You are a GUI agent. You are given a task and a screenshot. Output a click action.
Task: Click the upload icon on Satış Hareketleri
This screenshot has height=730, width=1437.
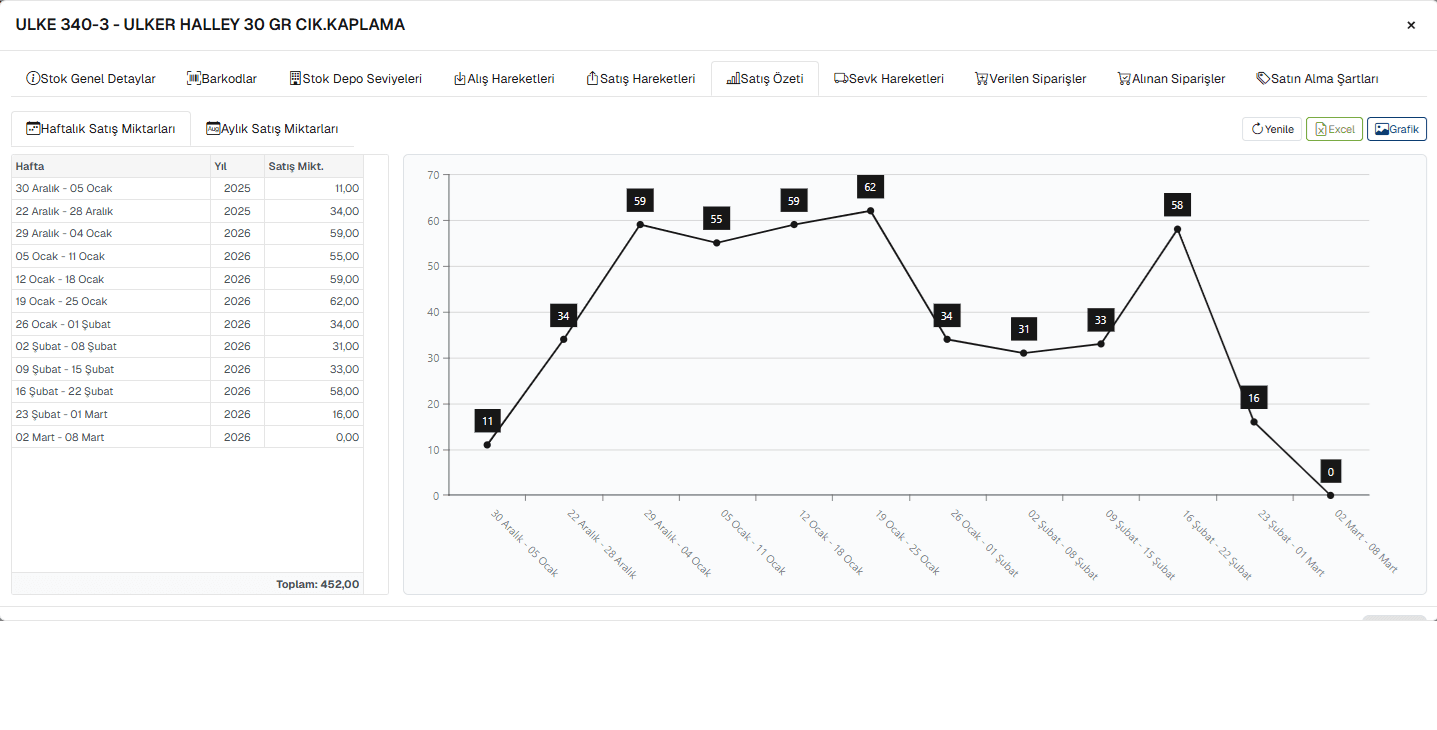coord(592,78)
